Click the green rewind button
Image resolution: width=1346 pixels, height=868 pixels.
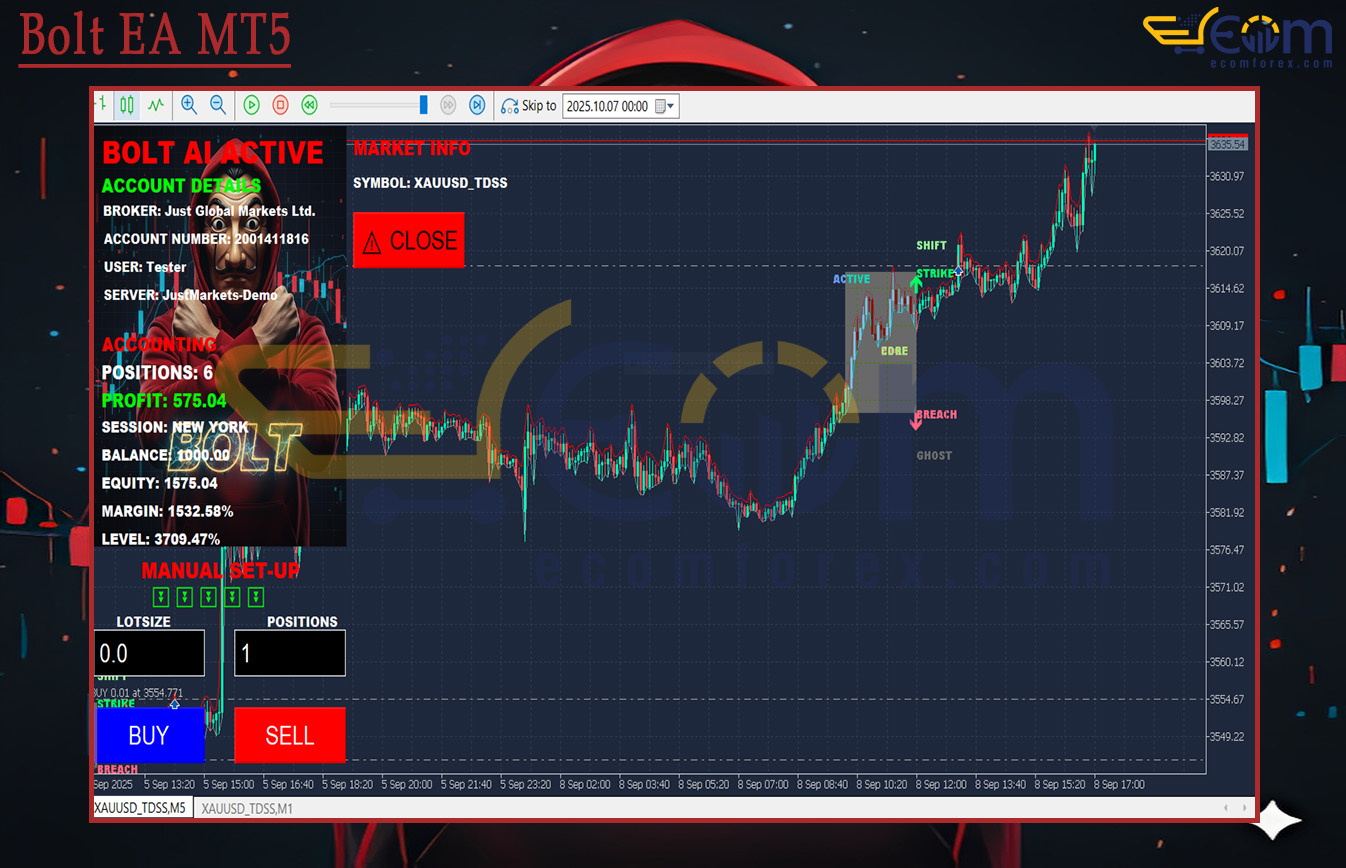pyautogui.click(x=310, y=105)
